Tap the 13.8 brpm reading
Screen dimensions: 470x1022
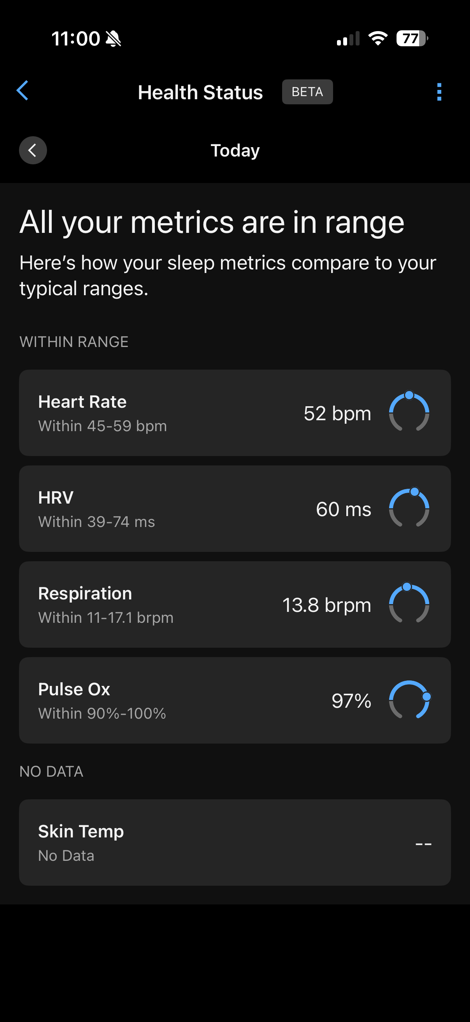coord(327,605)
